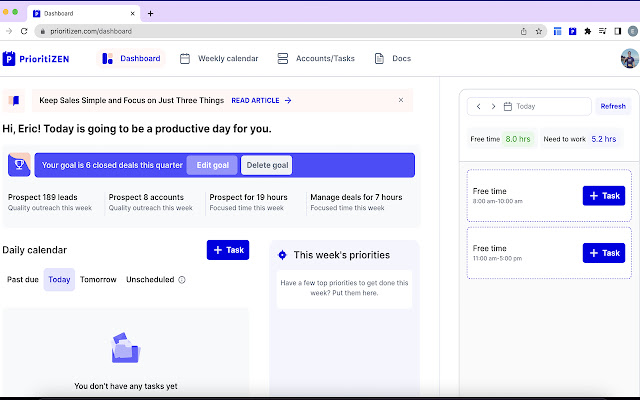Screen dimensions: 640x400
Task: Click the PrioritiZEN logo
Action: click(36, 59)
